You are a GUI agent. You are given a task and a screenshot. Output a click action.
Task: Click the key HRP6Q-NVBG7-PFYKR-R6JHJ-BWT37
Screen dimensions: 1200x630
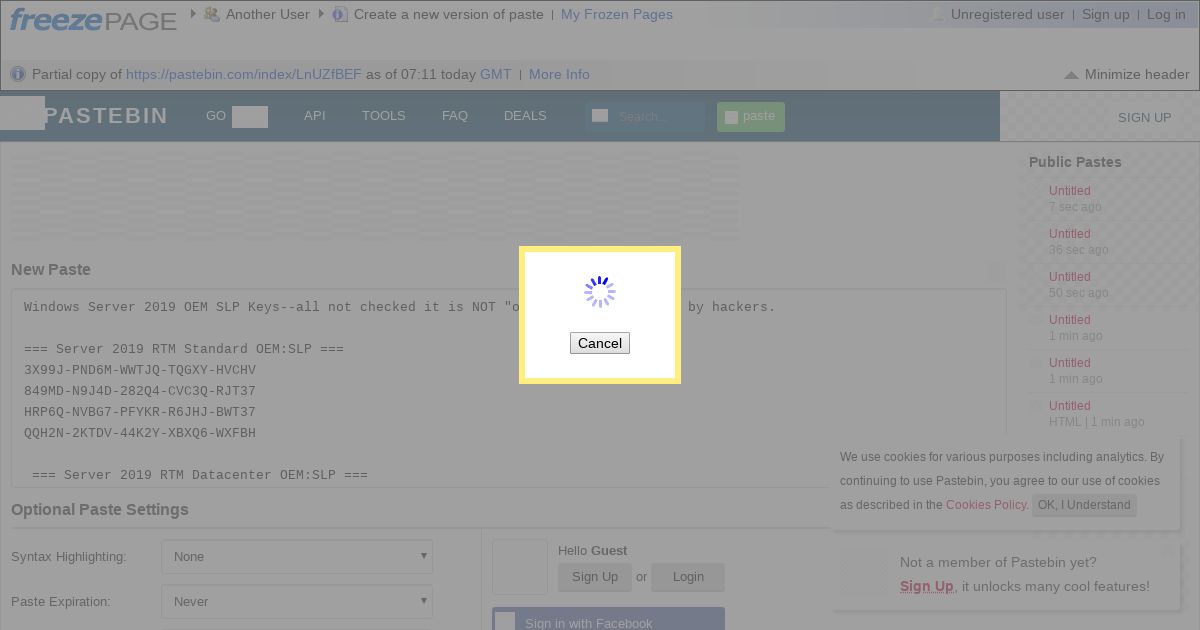coord(140,412)
